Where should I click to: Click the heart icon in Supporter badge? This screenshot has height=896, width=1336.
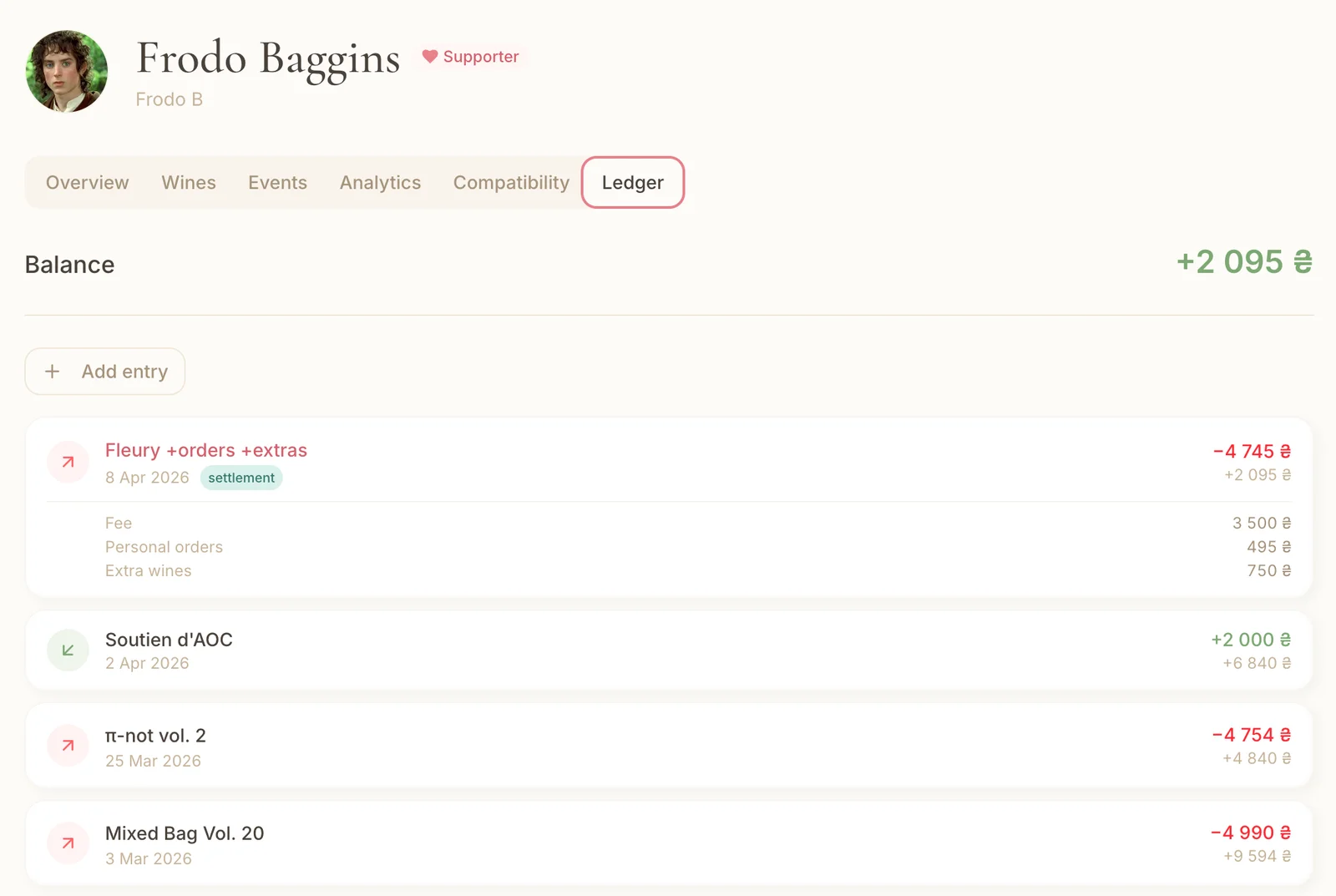(430, 57)
